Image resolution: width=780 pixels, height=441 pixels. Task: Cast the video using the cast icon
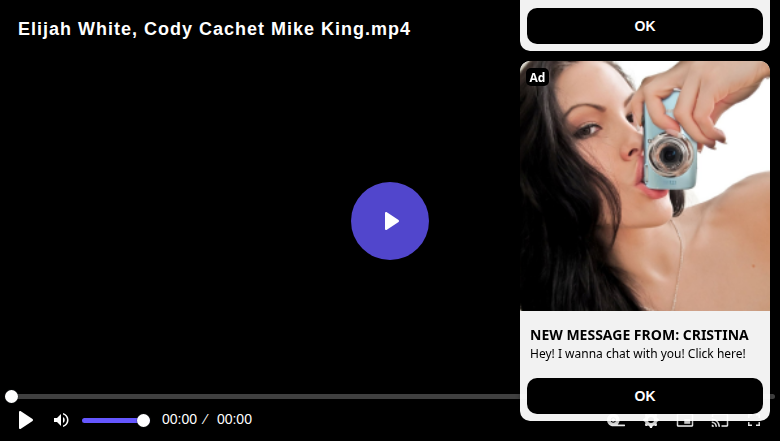tap(719, 422)
